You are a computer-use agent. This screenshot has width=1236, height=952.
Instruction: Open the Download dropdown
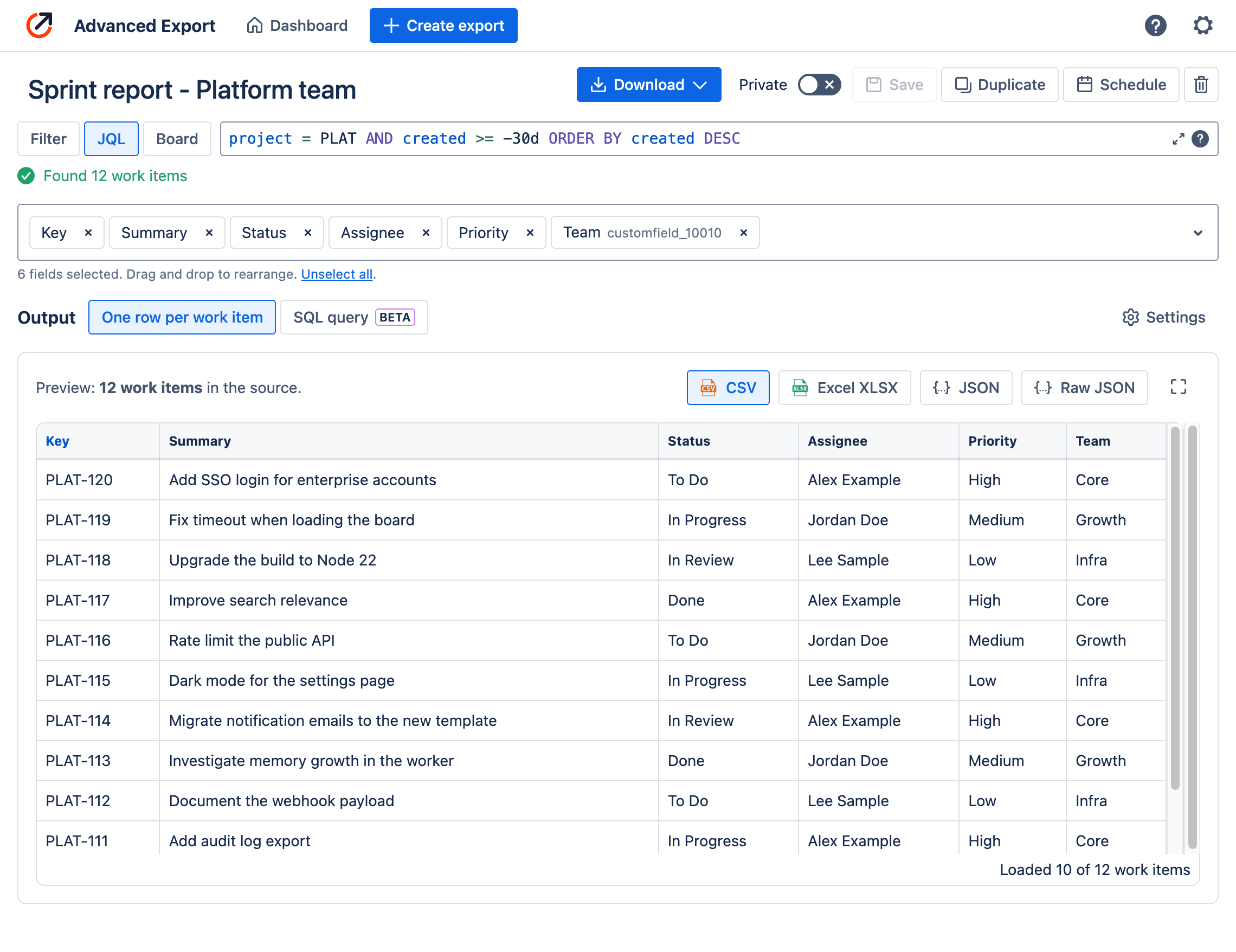(x=648, y=85)
